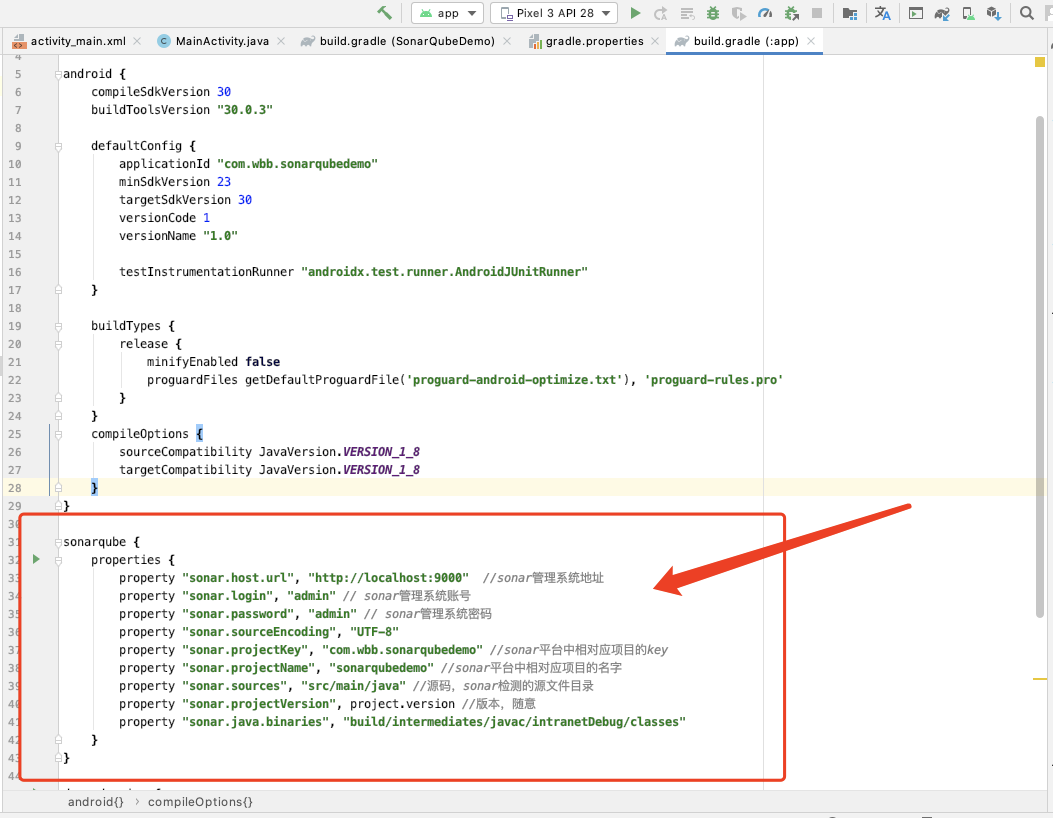Click the Translate plugin icon in toolbar
Viewport: 1053px width, 818px height.
coord(883,13)
